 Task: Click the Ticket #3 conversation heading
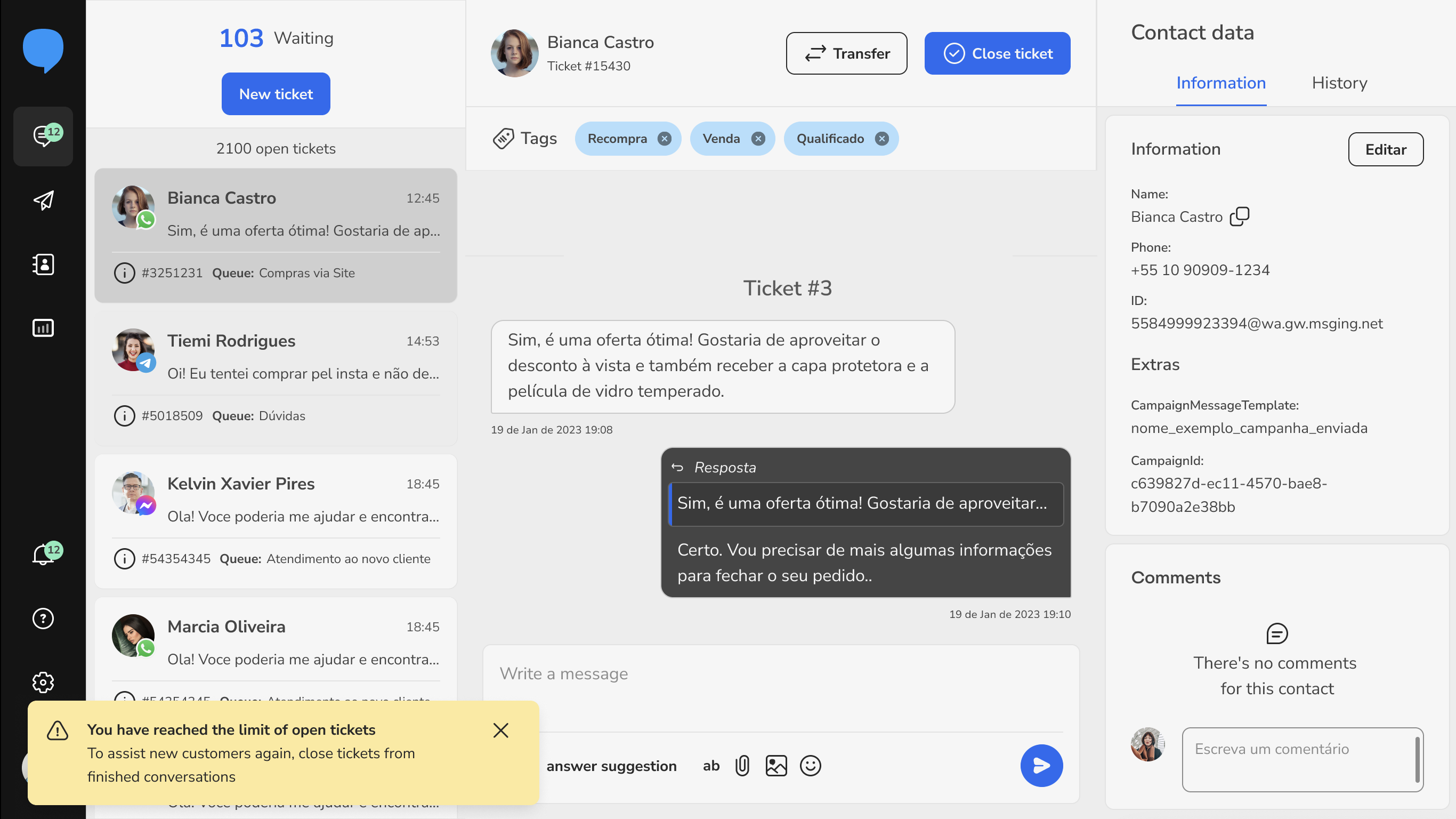[787, 288]
